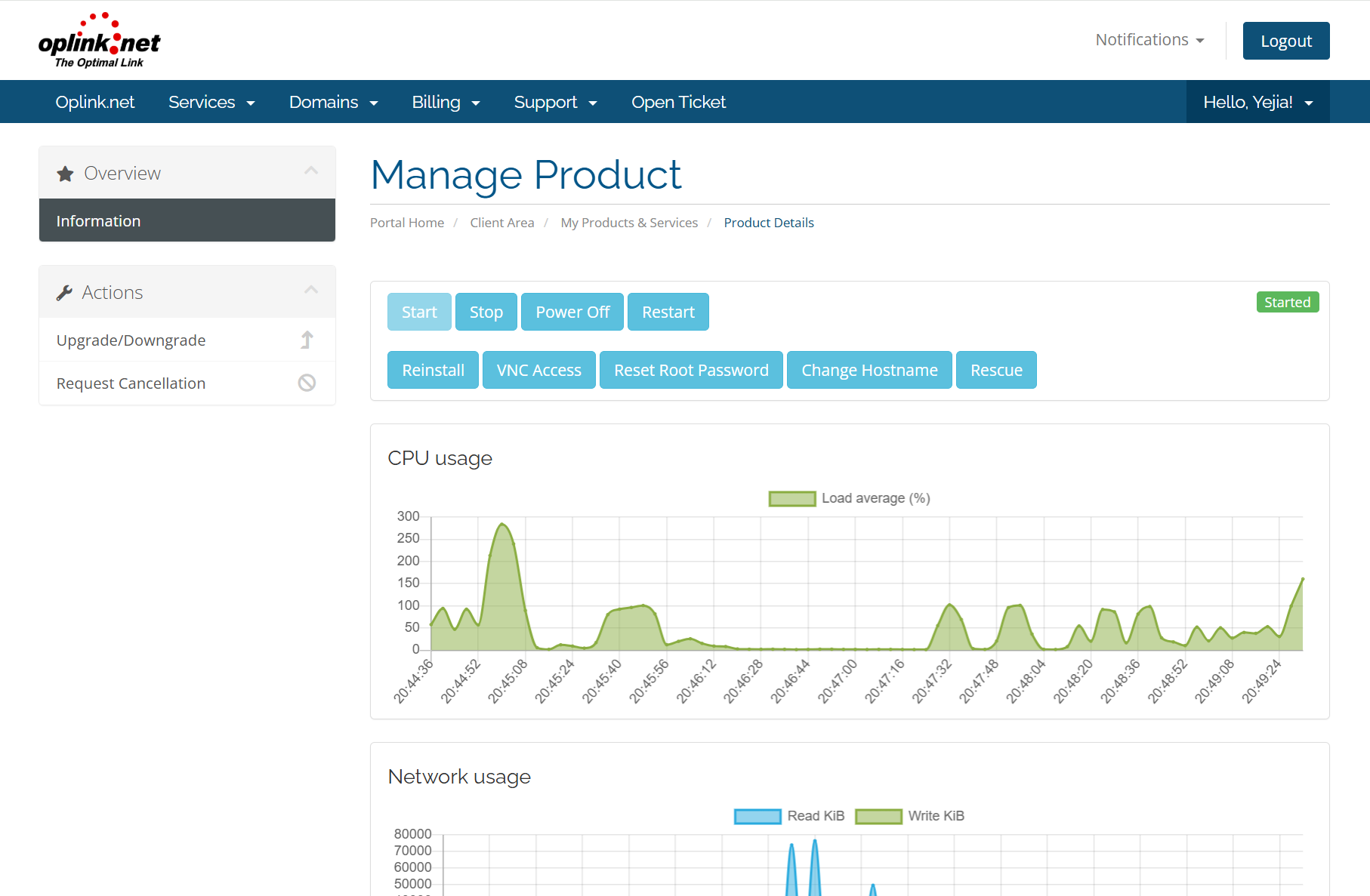
Task: Click the oplink.net logo
Action: 99,41
